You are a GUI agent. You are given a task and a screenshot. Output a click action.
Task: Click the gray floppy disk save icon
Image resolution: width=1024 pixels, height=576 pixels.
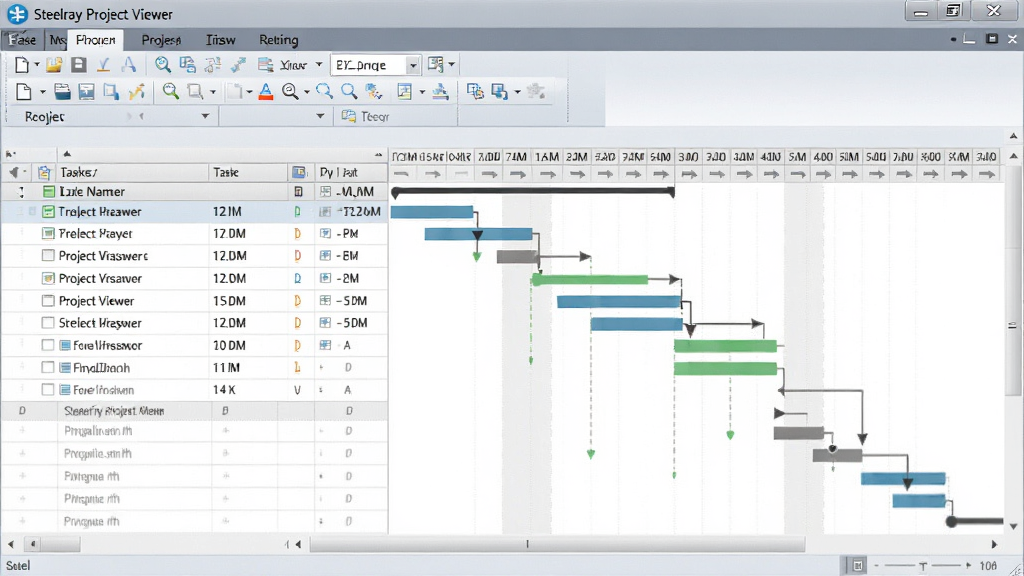(79, 65)
